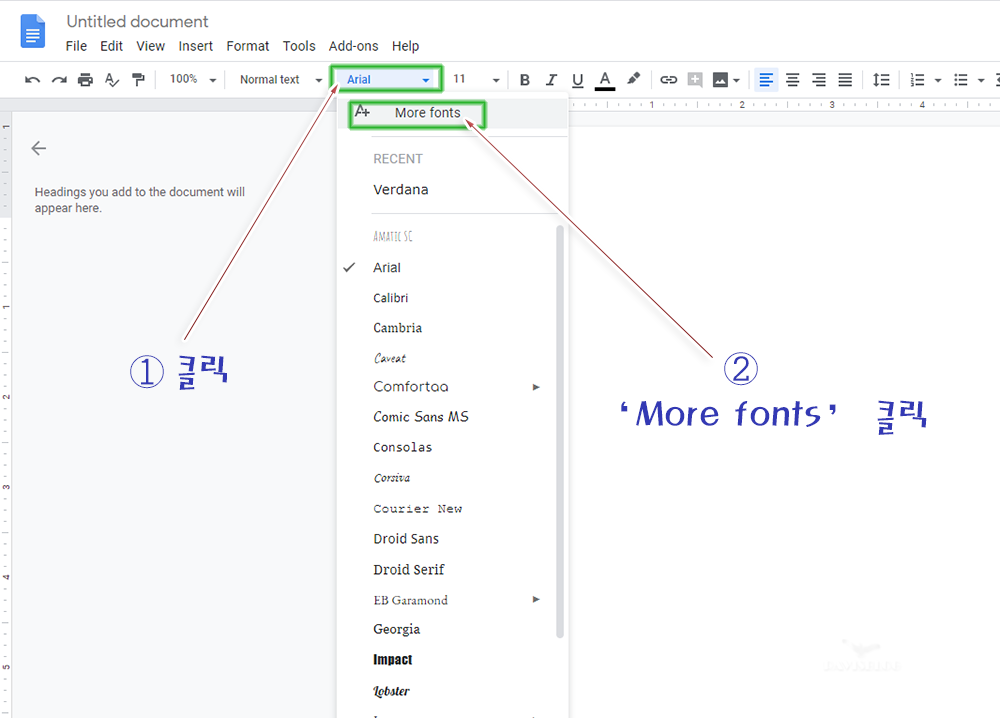
Task: Click the Redo icon
Action: click(59, 80)
